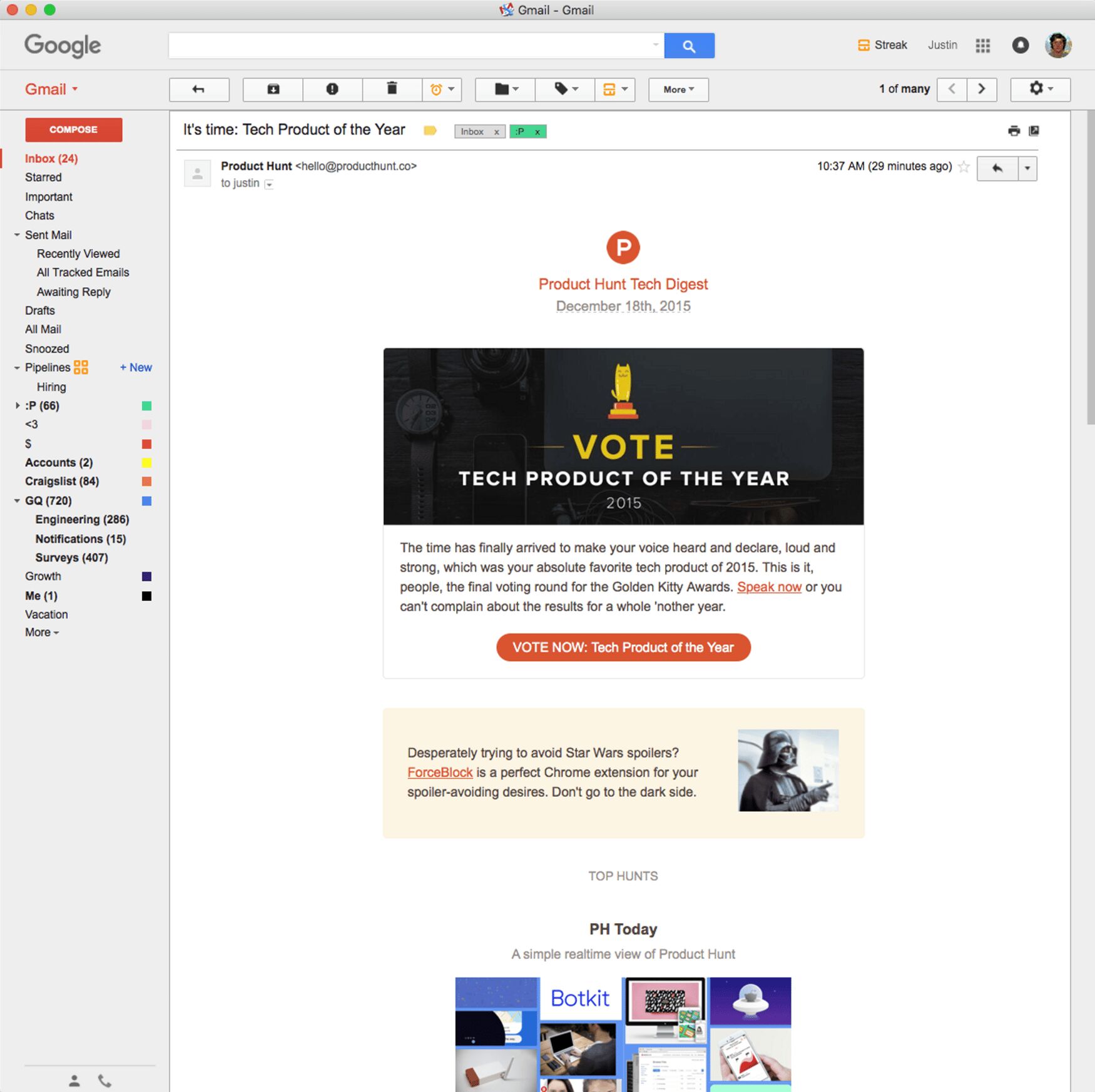The image size is (1095, 1092).
Task: Remove the Inbox label from this email
Action: 497,132
